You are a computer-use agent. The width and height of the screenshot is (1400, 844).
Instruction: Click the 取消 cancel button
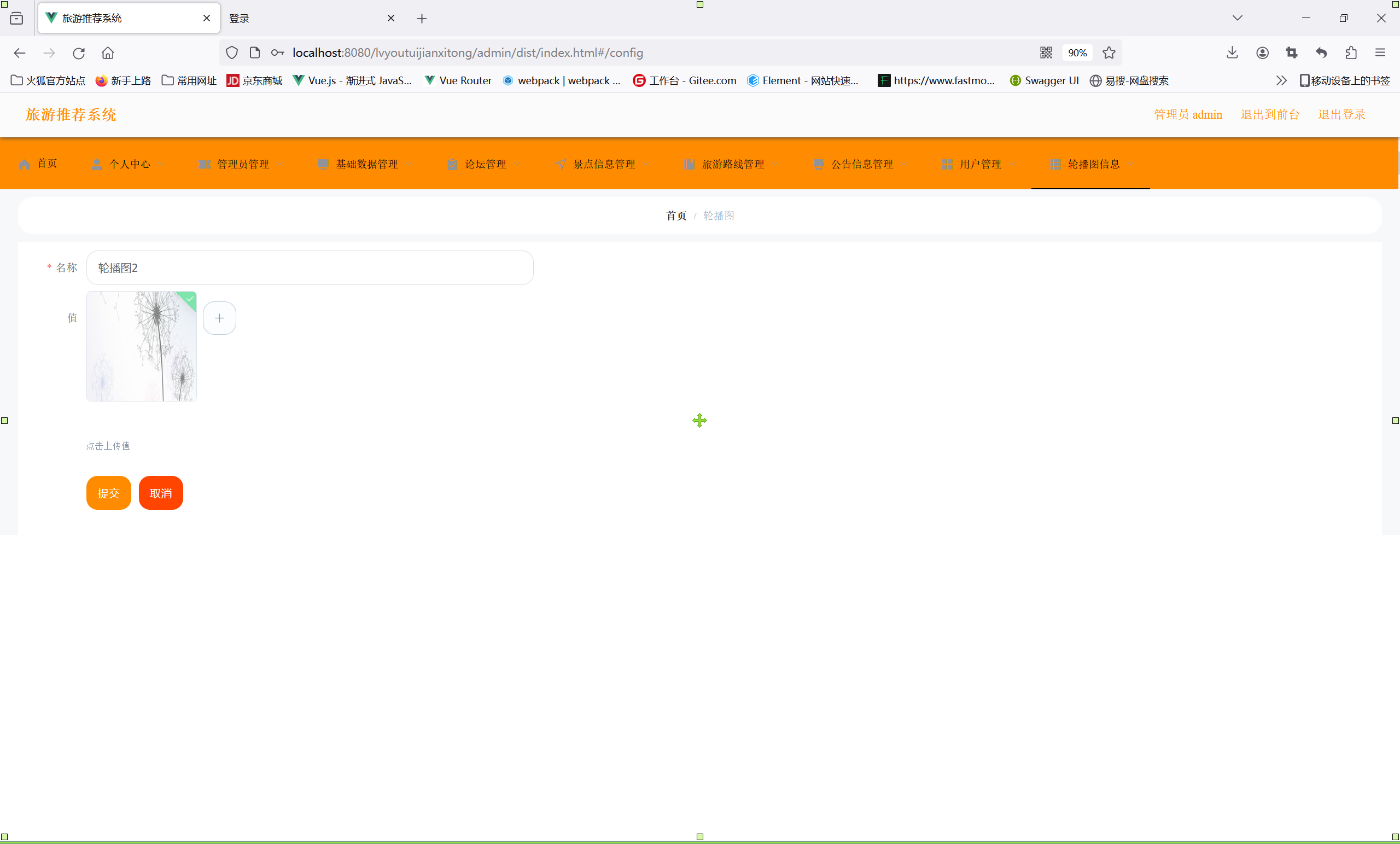click(x=161, y=493)
